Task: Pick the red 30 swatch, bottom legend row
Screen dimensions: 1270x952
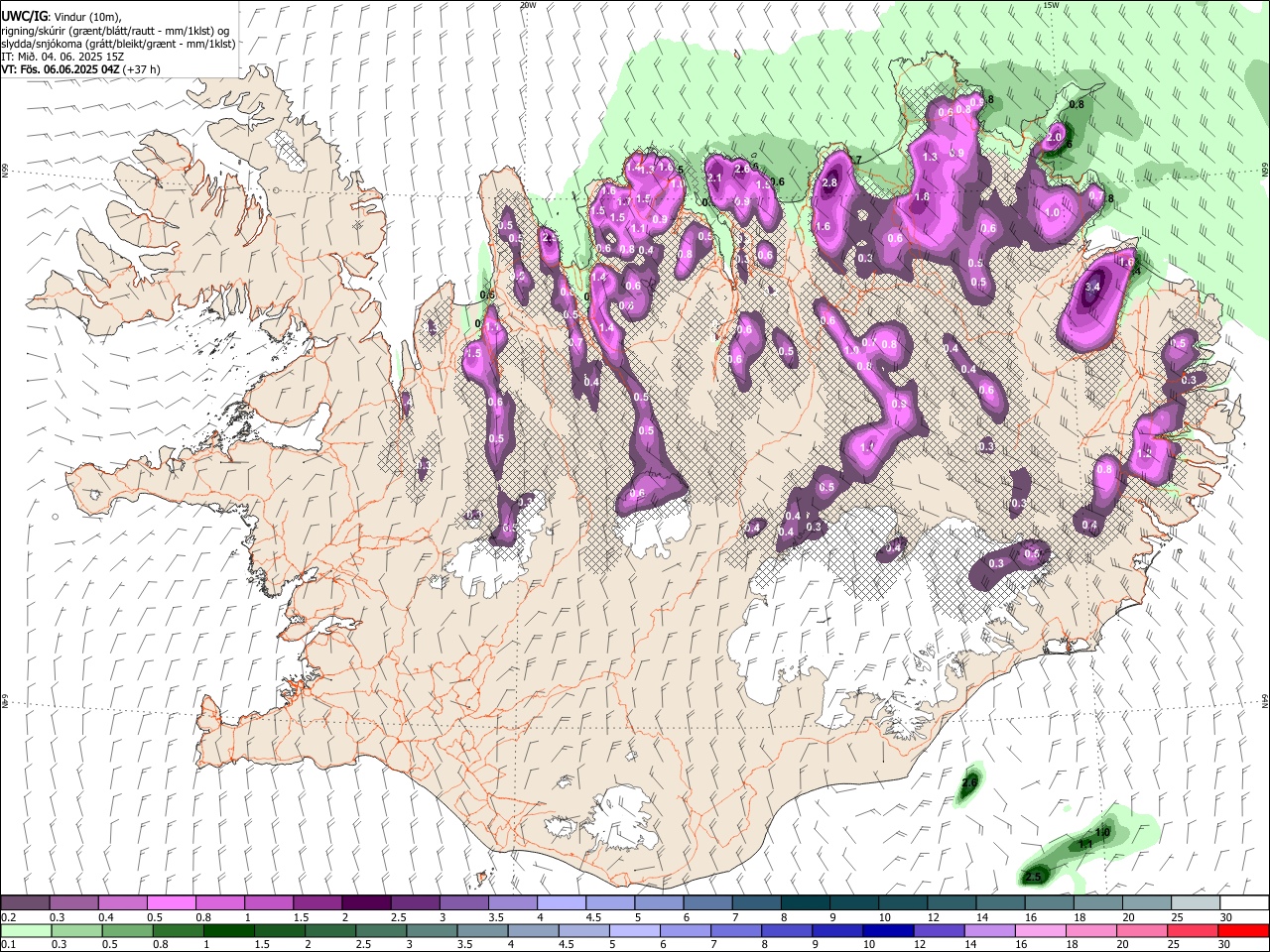Action: (x=1242, y=930)
